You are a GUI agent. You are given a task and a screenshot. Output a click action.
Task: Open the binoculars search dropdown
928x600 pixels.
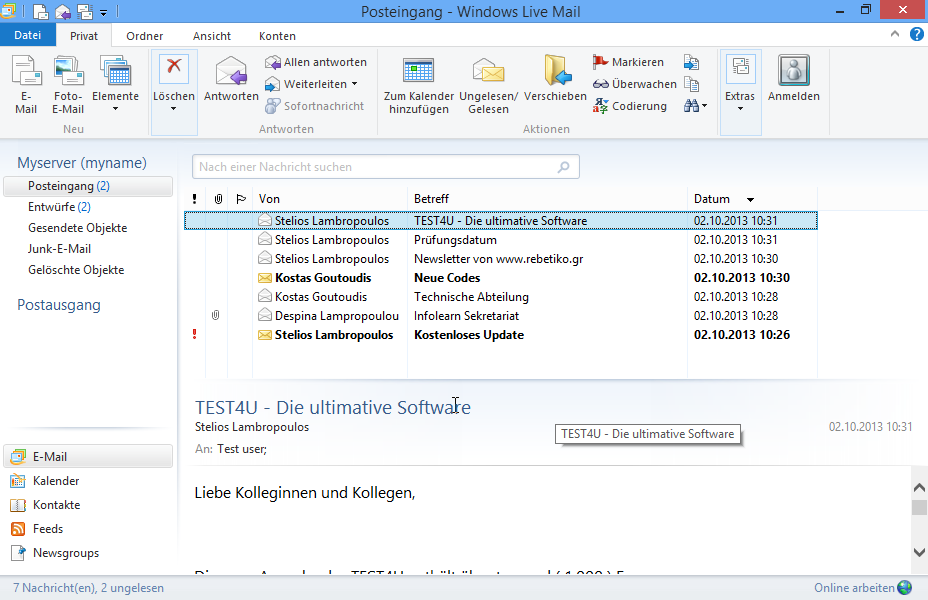point(695,106)
